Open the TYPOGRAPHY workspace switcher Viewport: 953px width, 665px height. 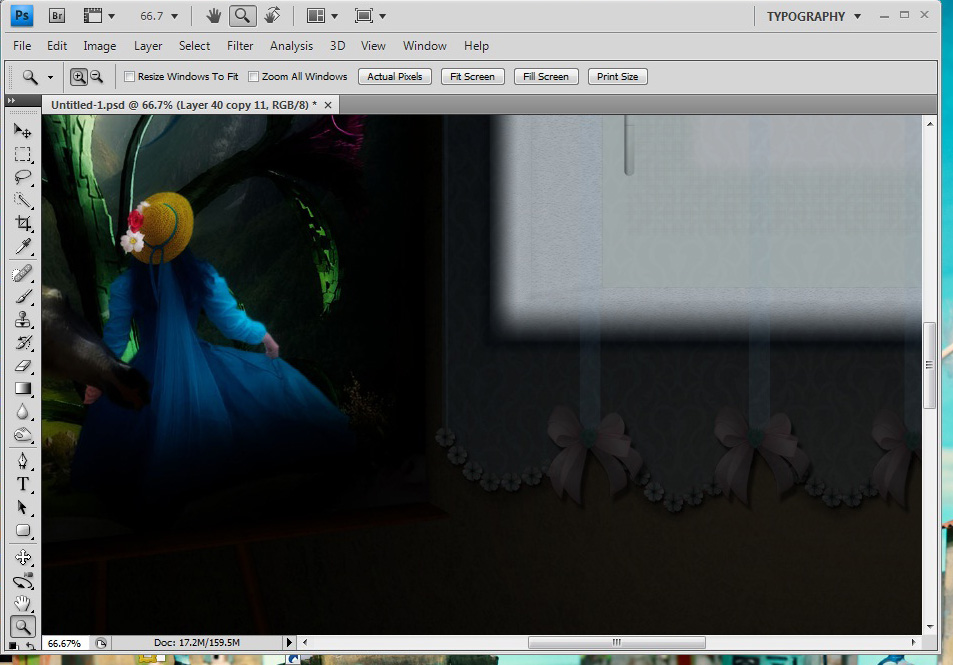(x=813, y=16)
